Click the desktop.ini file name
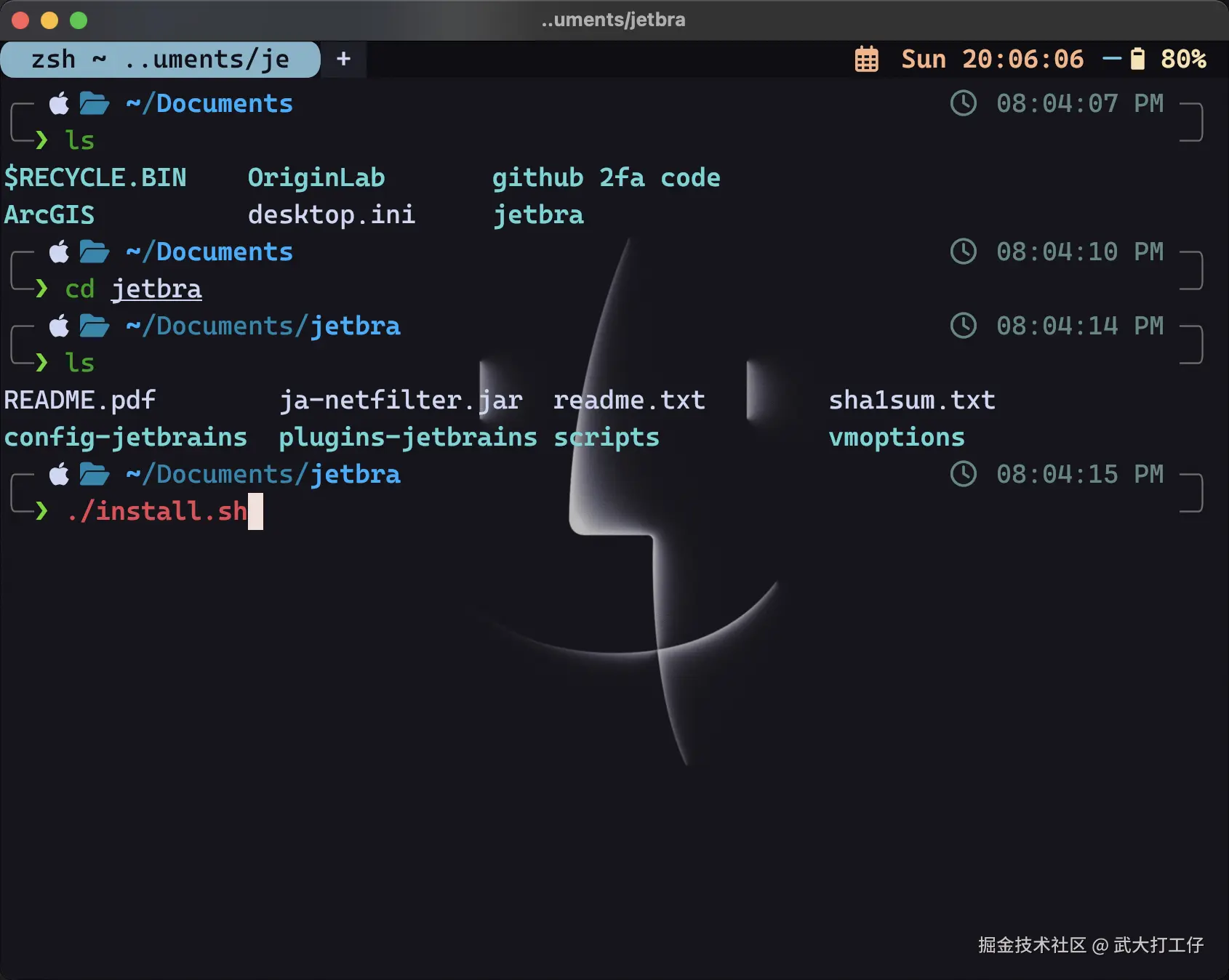1229x980 pixels. pos(332,214)
